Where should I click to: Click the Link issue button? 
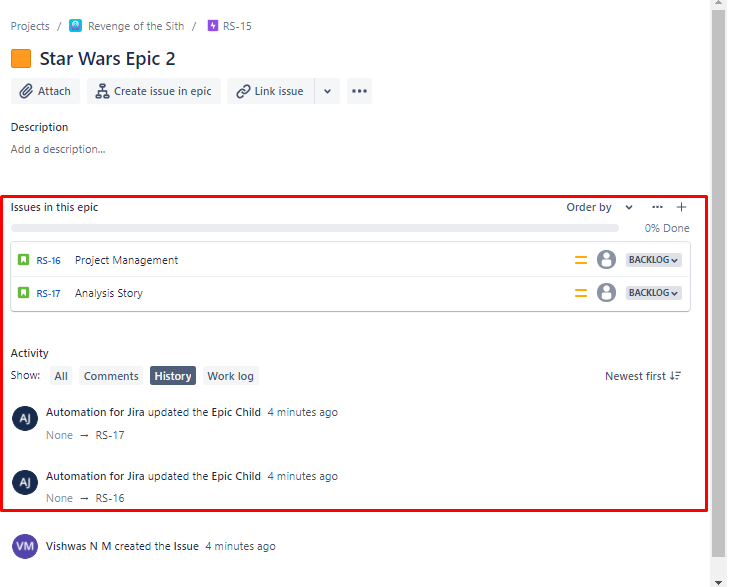(270, 91)
